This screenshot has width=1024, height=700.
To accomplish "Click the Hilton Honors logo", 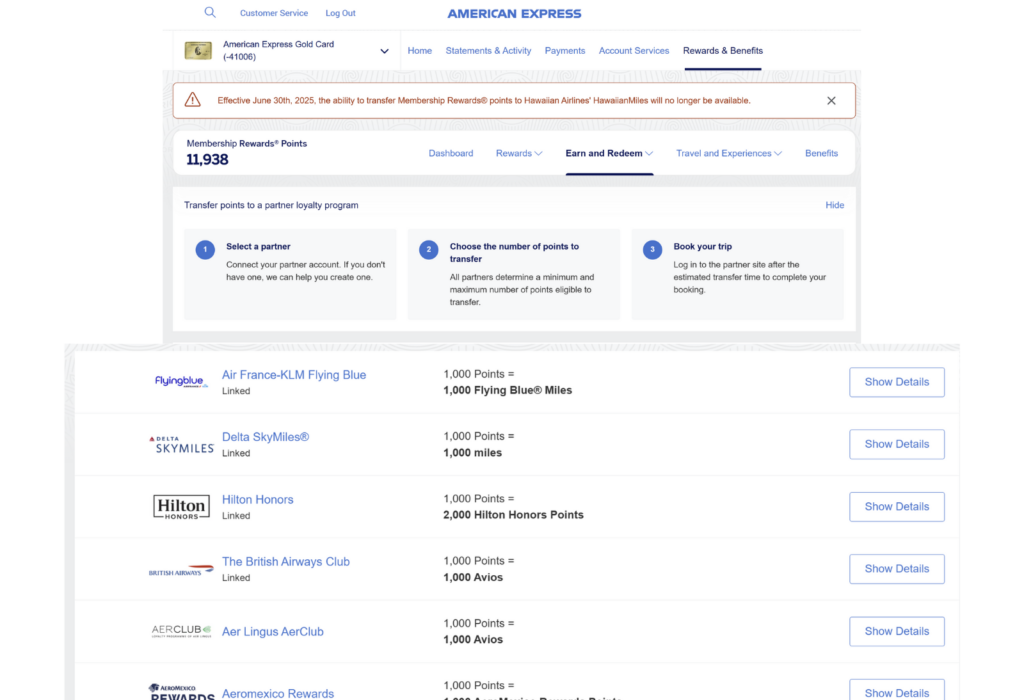I will (181, 507).
